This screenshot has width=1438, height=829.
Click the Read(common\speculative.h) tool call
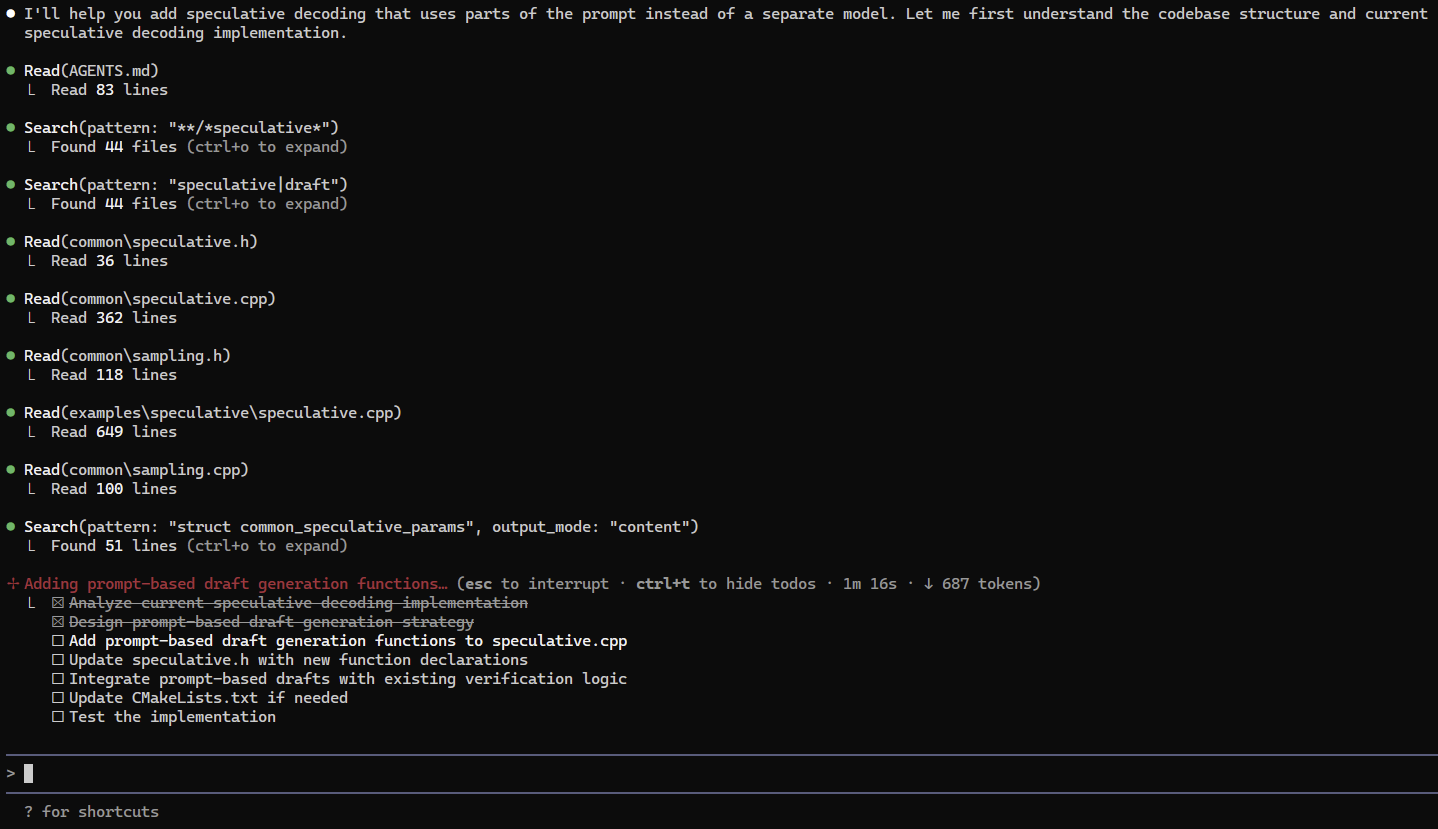[x=141, y=242]
